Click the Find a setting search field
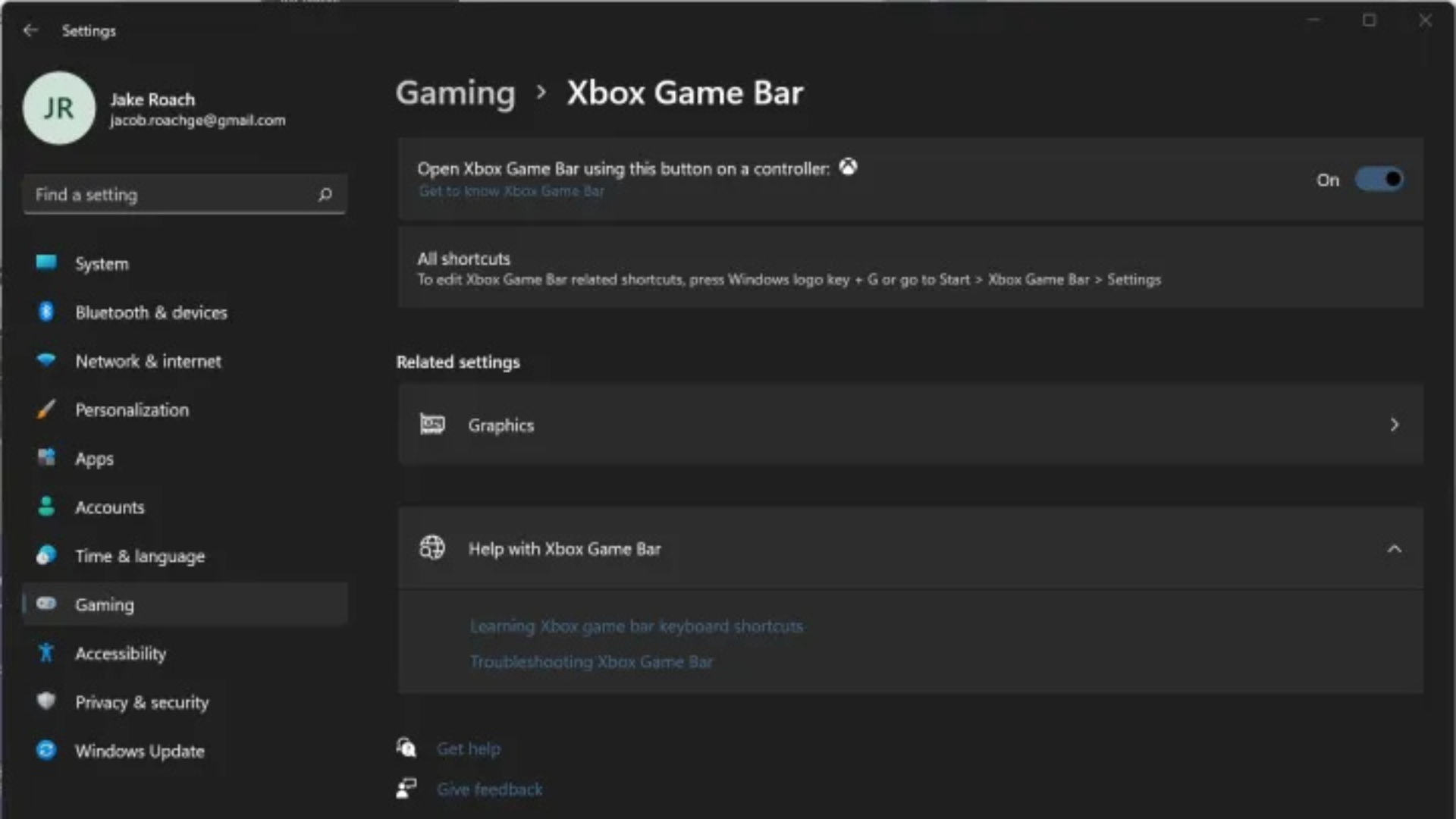 coord(184,194)
